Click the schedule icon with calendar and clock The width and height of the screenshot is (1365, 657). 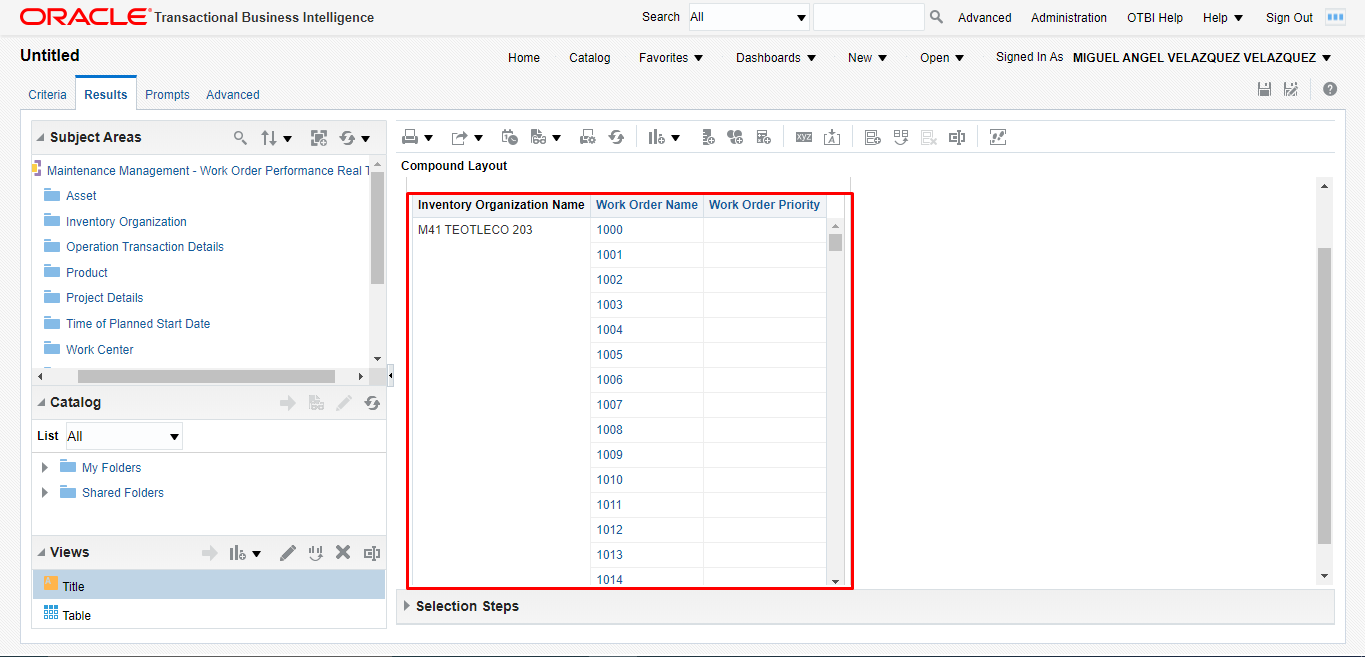point(510,137)
